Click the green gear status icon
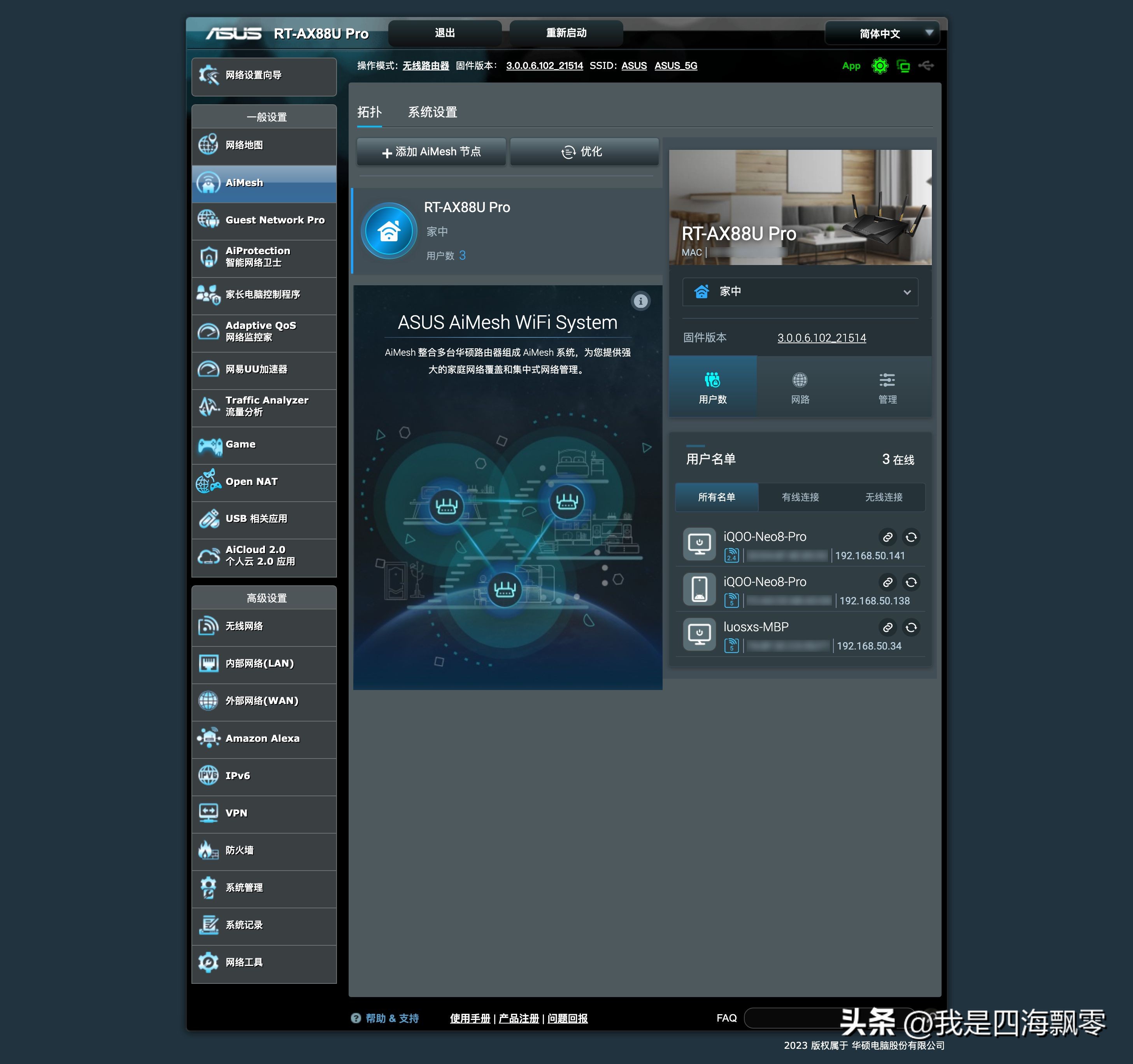This screenshot has width=1133, height=1064. pyautogui.click(x=879, y=66)
